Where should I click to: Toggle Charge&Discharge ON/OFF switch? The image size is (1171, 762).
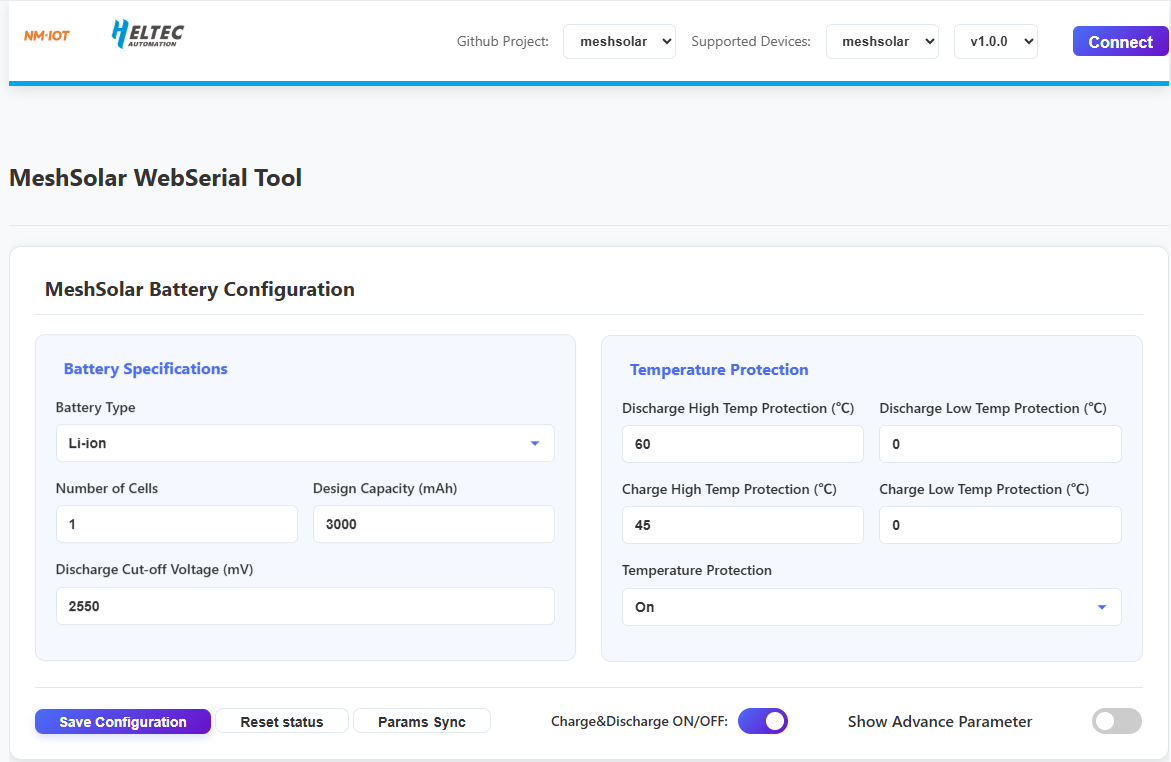coord(763,721)
